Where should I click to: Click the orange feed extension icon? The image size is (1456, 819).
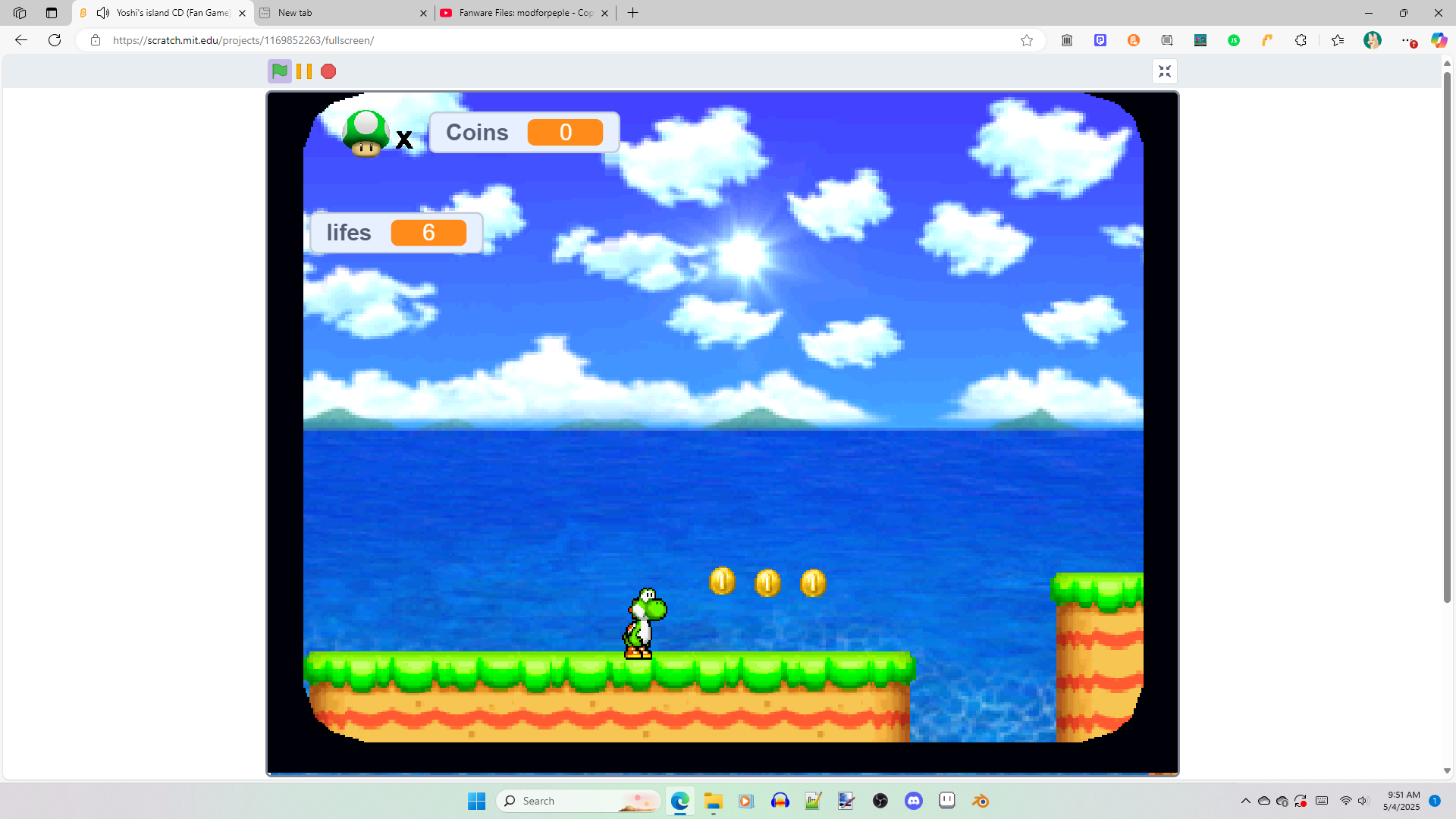[x=1267, y=40]
